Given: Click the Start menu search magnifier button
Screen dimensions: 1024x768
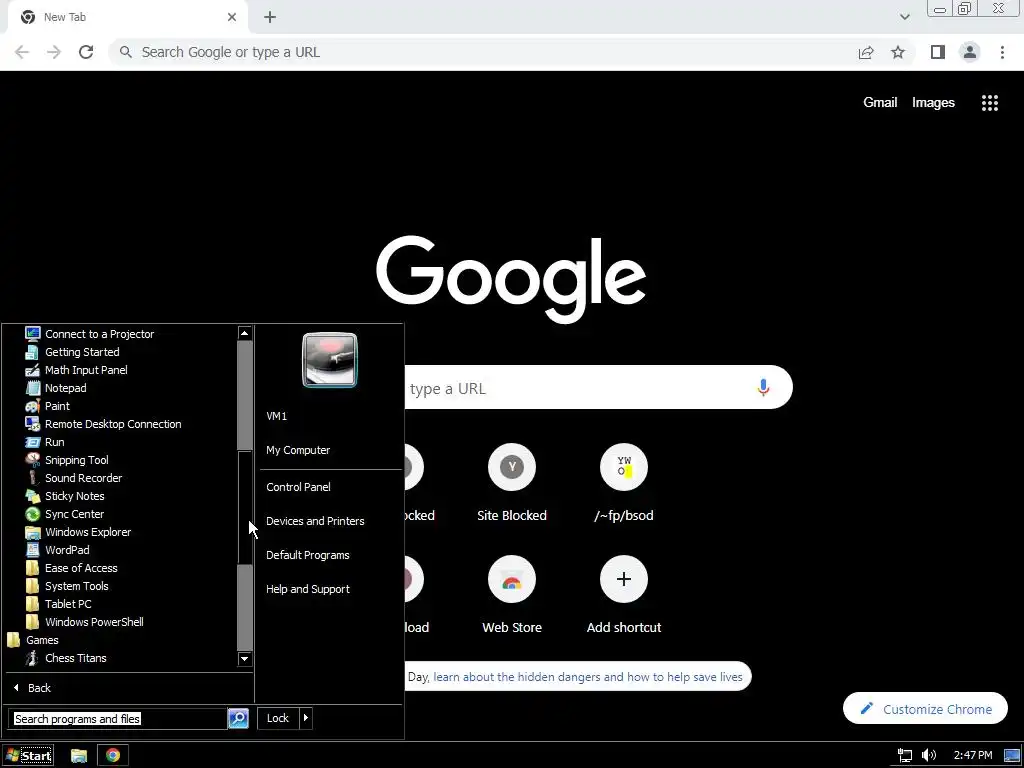Looking at the screenshot, I should (238, 719).
